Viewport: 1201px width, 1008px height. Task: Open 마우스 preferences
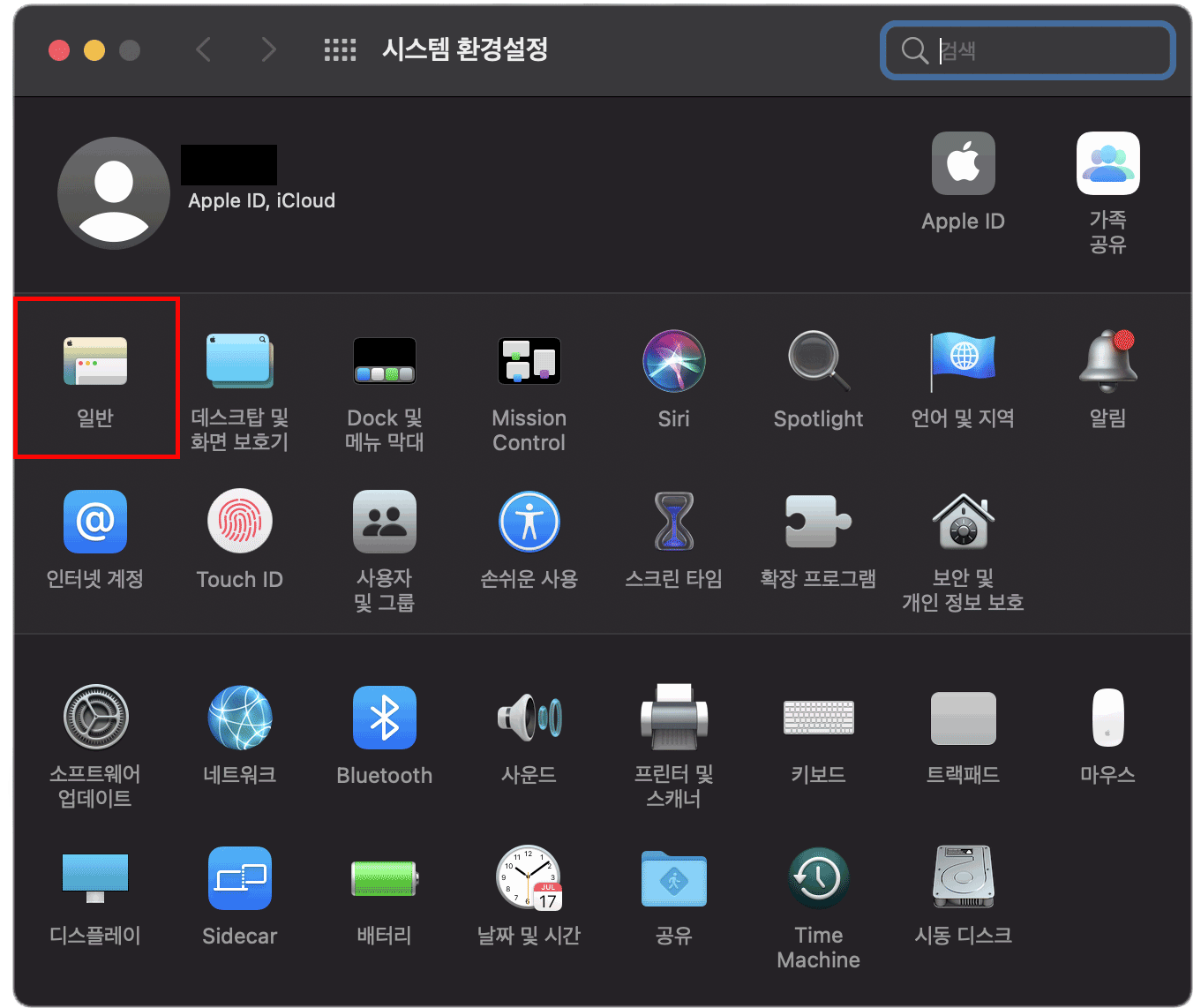coord(1107,717)
